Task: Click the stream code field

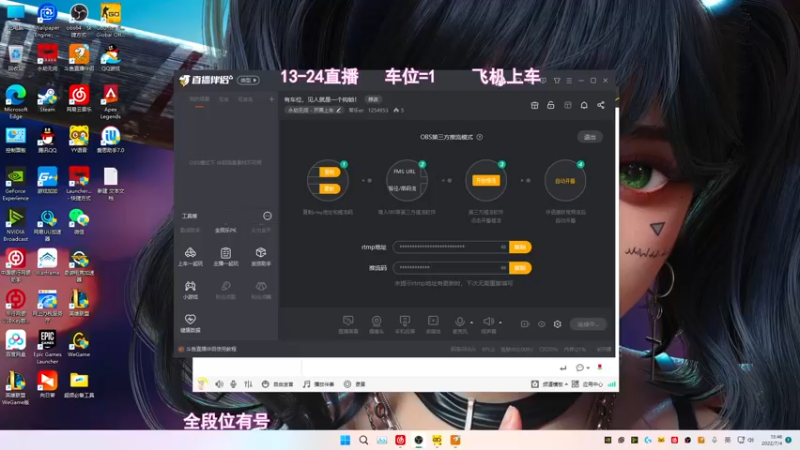Action: click(451, 268)
